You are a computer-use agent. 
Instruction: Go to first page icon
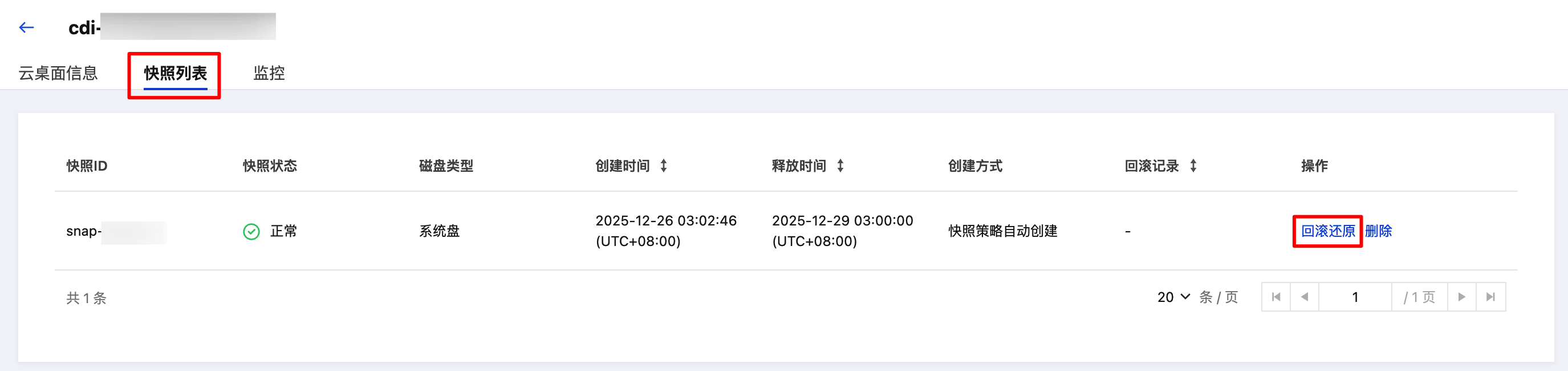pos(1276,297)
